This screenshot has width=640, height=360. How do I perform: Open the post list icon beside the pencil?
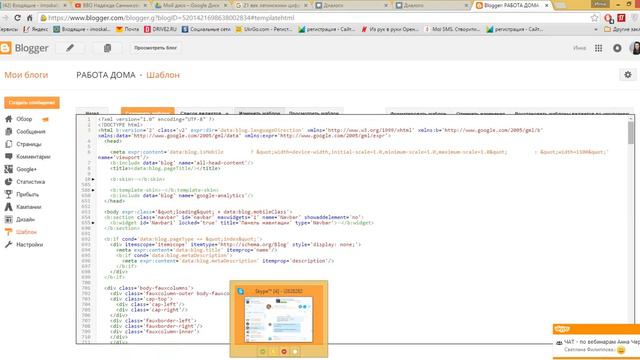(x=107, y=48)
